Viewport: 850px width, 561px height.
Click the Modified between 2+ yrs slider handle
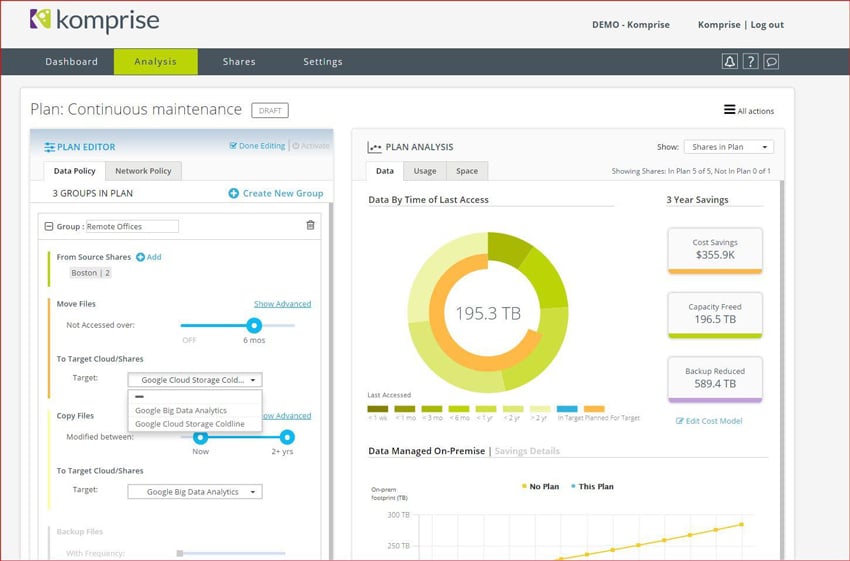tap(287, 437)
